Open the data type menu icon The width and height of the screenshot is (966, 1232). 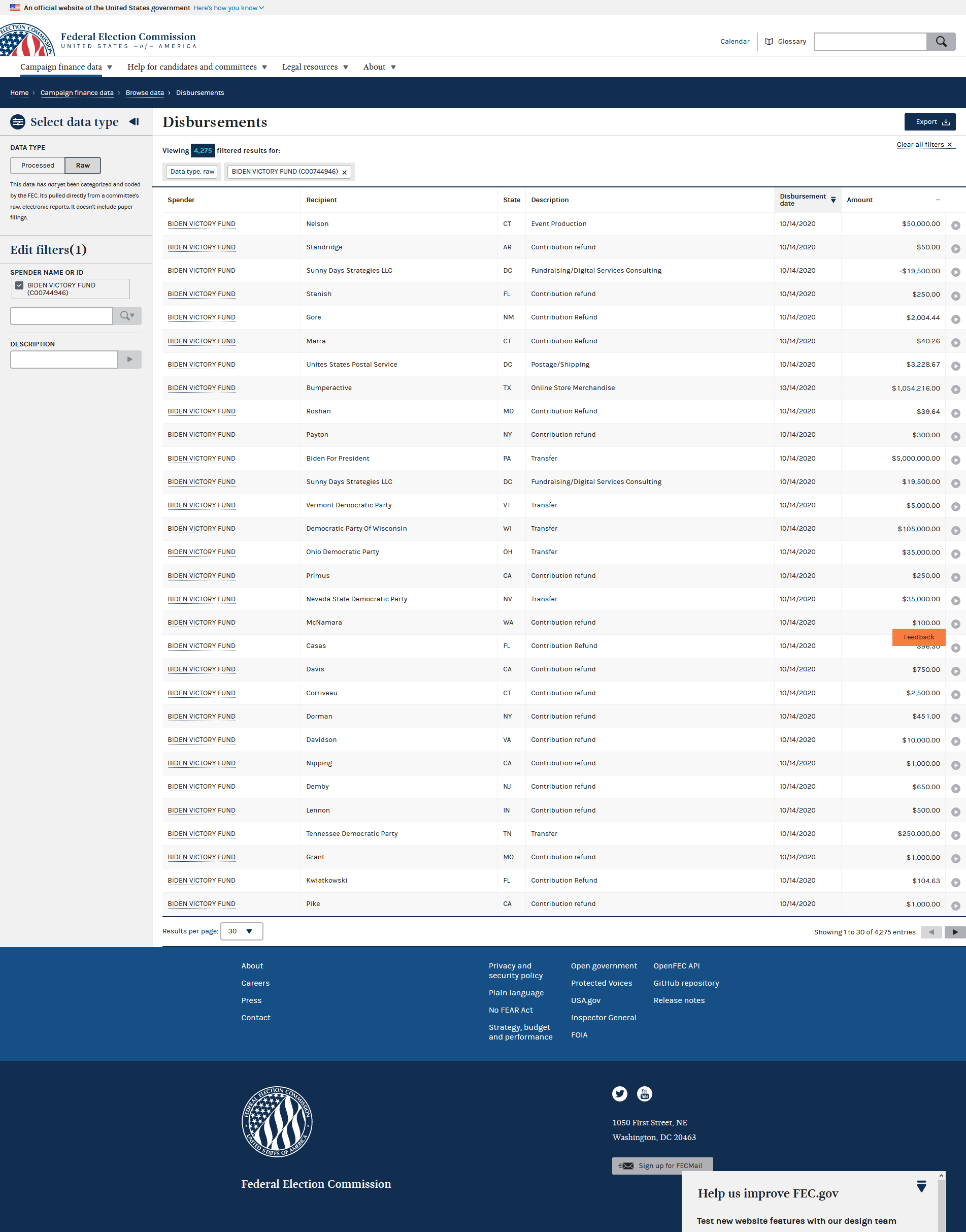(18, 121)
